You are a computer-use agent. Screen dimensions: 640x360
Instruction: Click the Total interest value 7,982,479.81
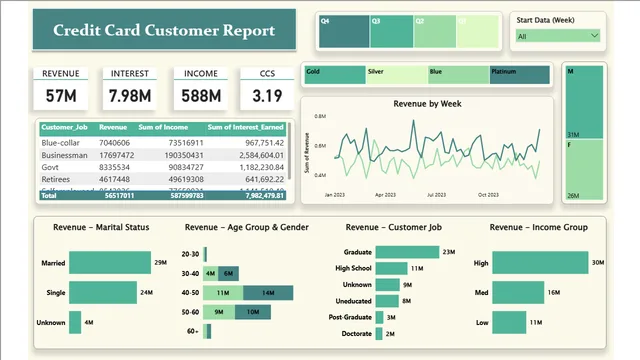tap(264, 196)
